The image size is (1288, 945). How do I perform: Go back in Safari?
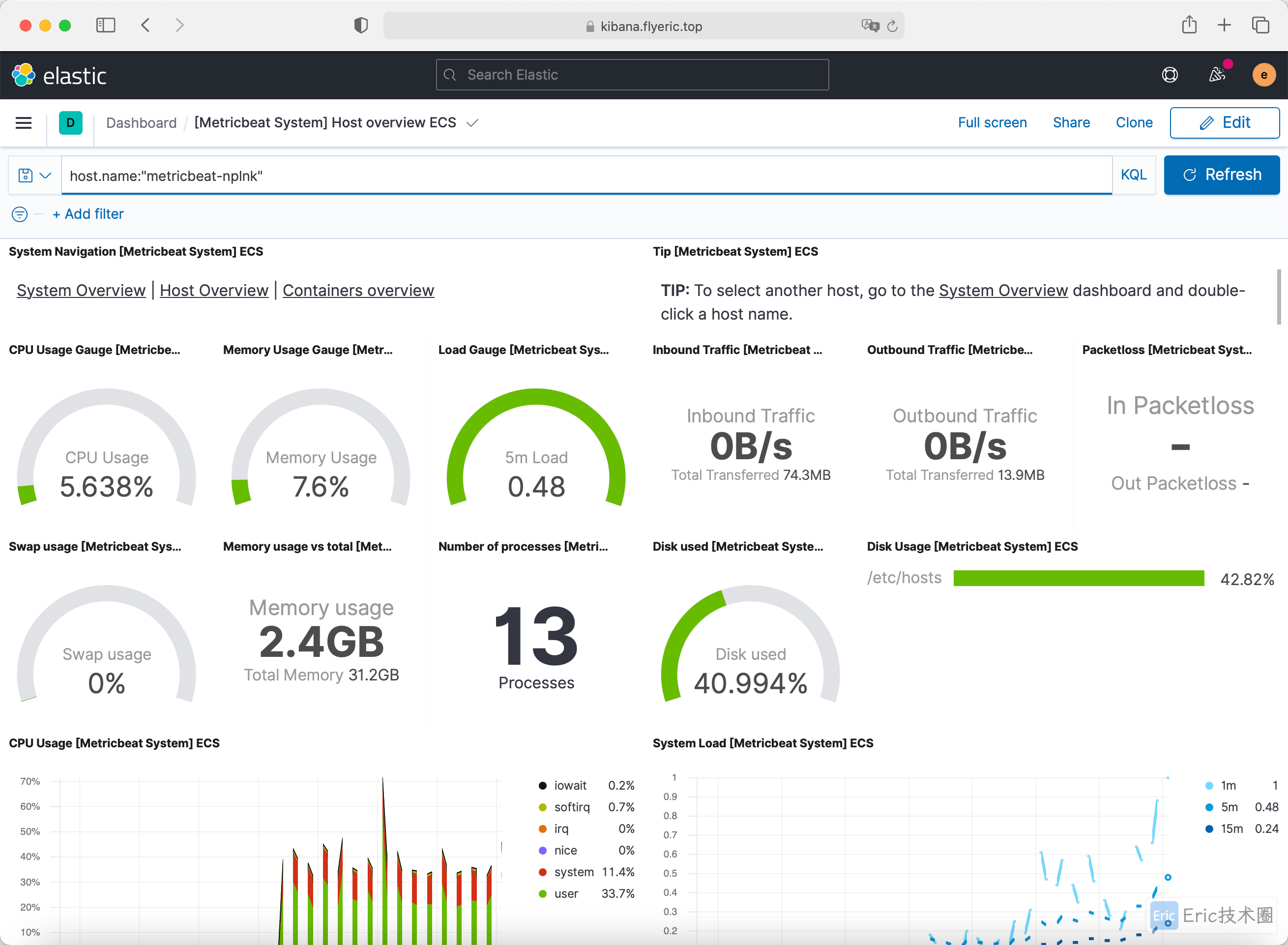click(x=146, y=25)
